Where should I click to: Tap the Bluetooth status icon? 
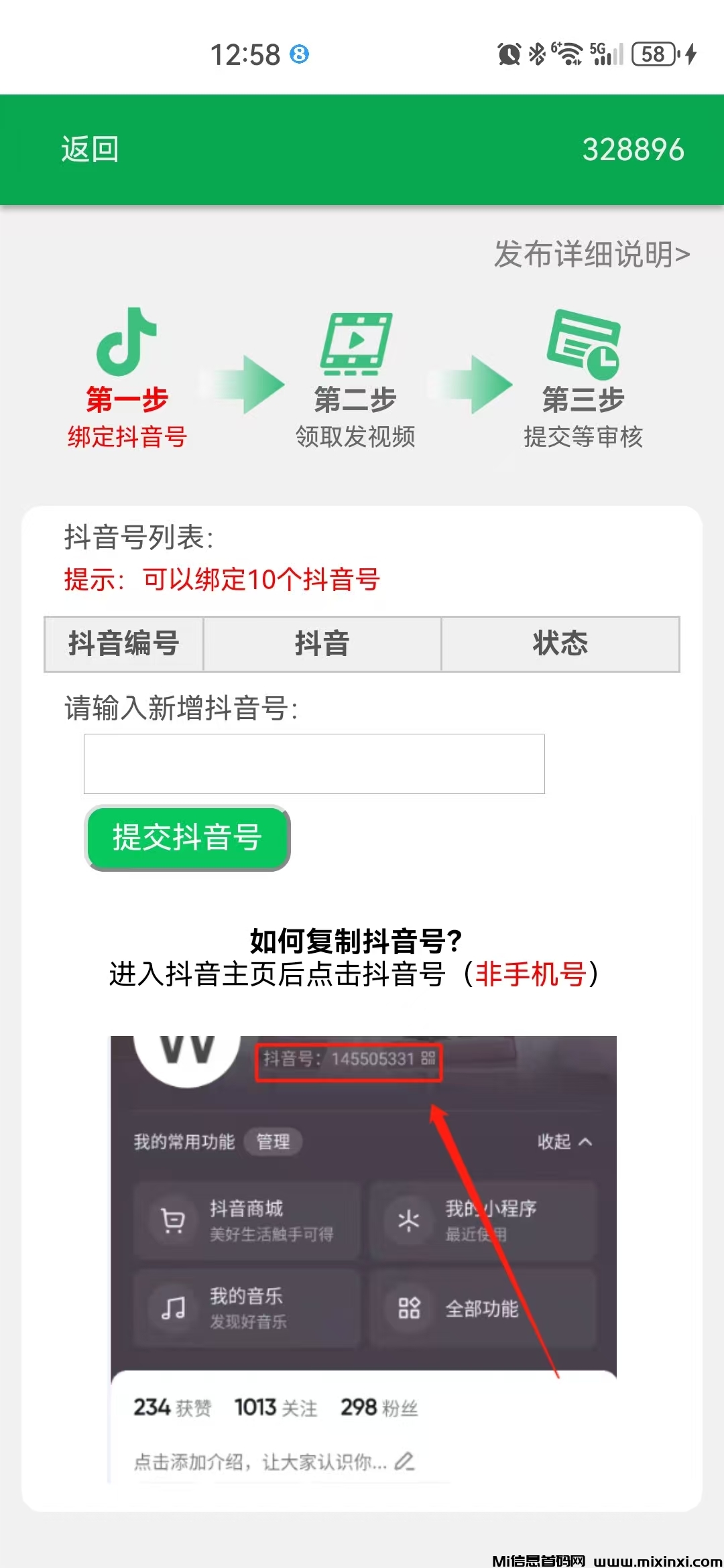(537, 54)
